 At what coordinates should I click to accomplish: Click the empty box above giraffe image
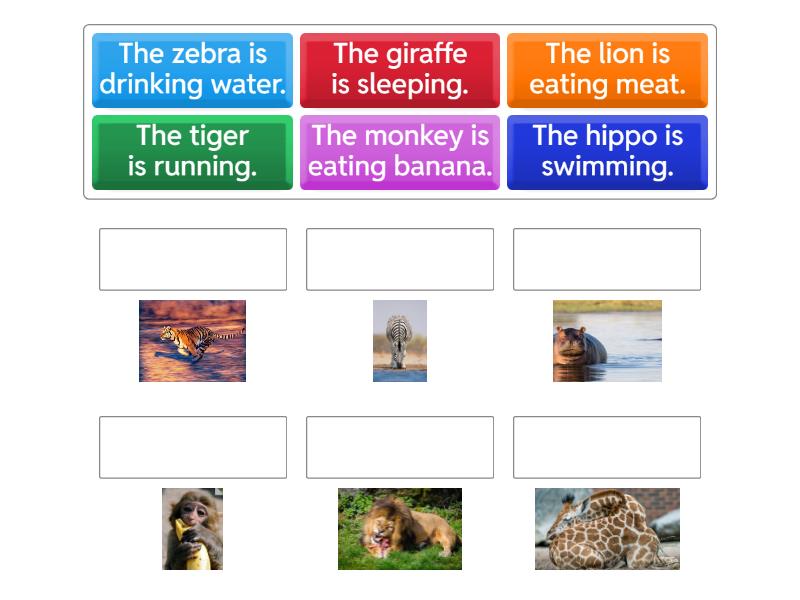click(607, 447)
